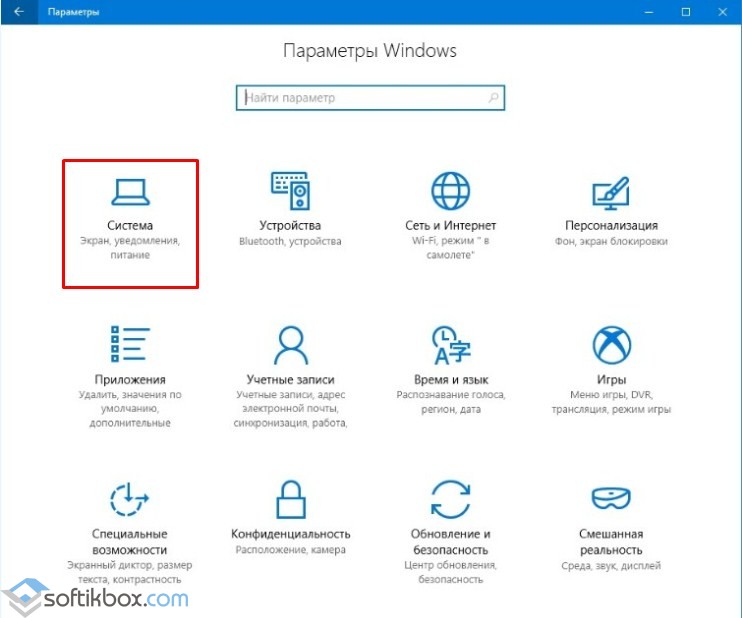Close the Параметры window

(x=722, y=12)
